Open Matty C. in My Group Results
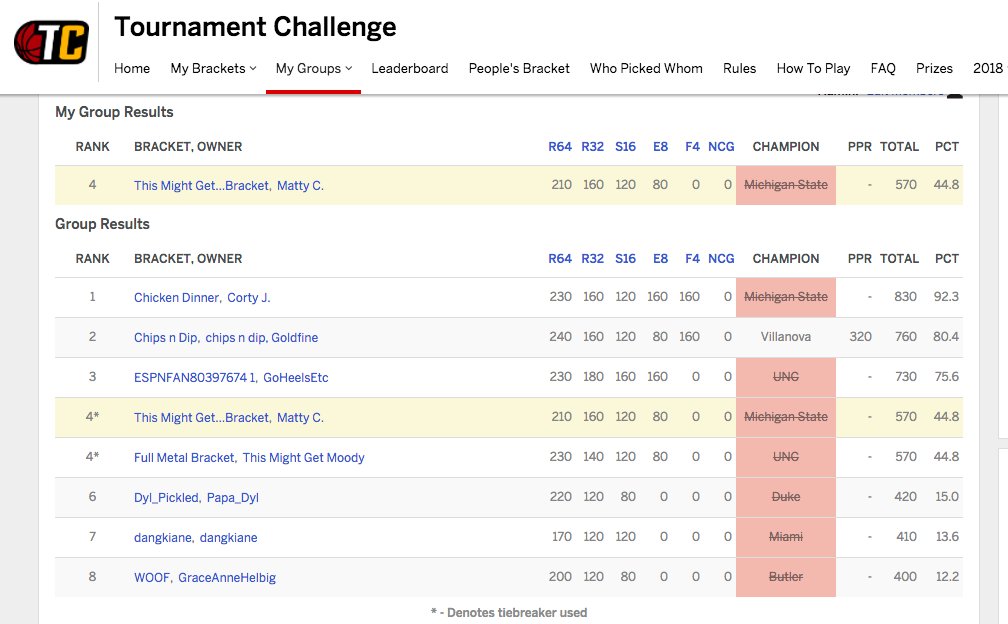The image size is (1008, 624). (x=300, y=186)
